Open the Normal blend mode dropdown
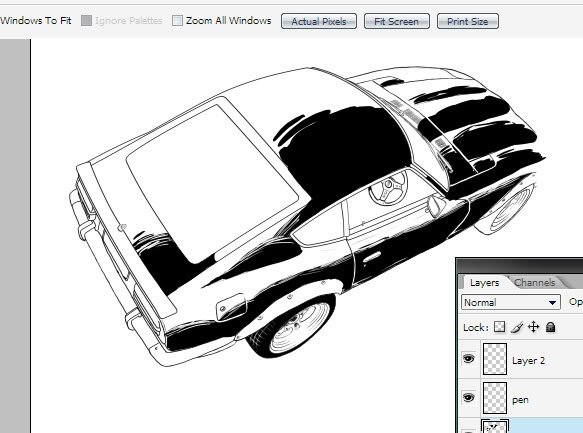 (510, 303)
